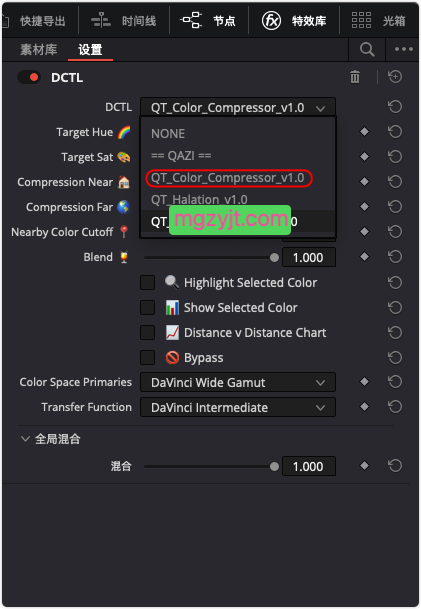
Task: Toggle the DCTL effect enable switch
Action: (x=29, y=77)
